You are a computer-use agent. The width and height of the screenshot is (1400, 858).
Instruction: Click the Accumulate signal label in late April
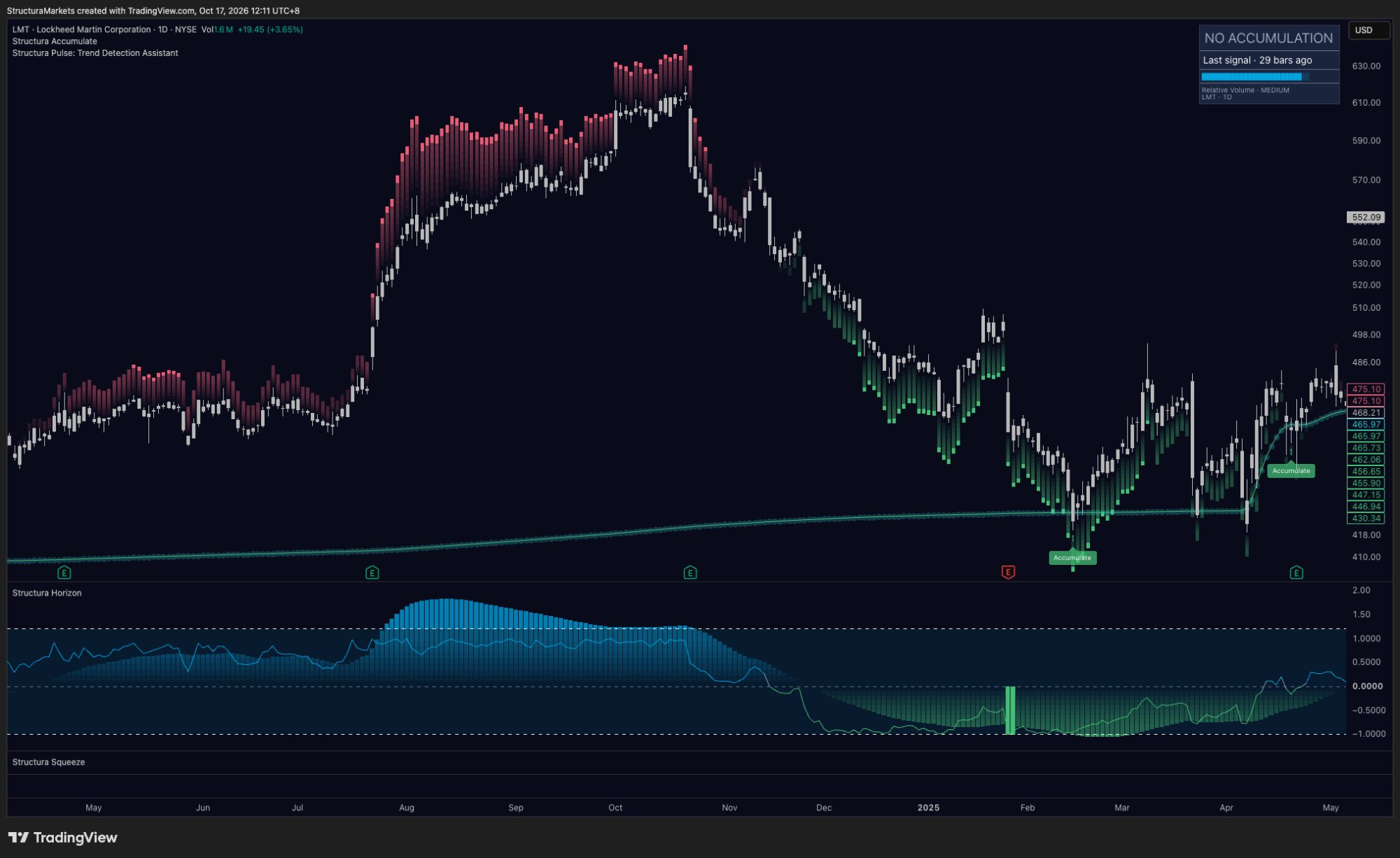[1291, 471]
